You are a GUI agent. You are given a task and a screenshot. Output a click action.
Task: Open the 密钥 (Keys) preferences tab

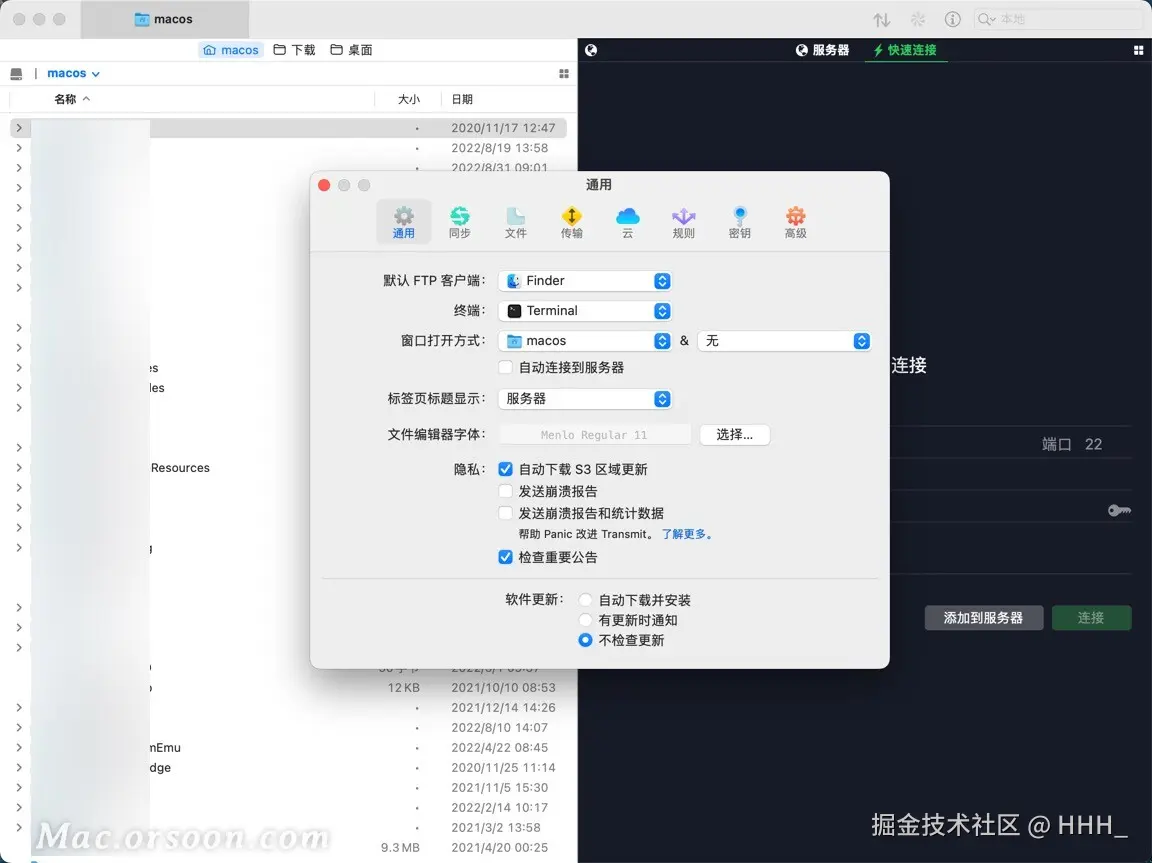tap(739, 222)
